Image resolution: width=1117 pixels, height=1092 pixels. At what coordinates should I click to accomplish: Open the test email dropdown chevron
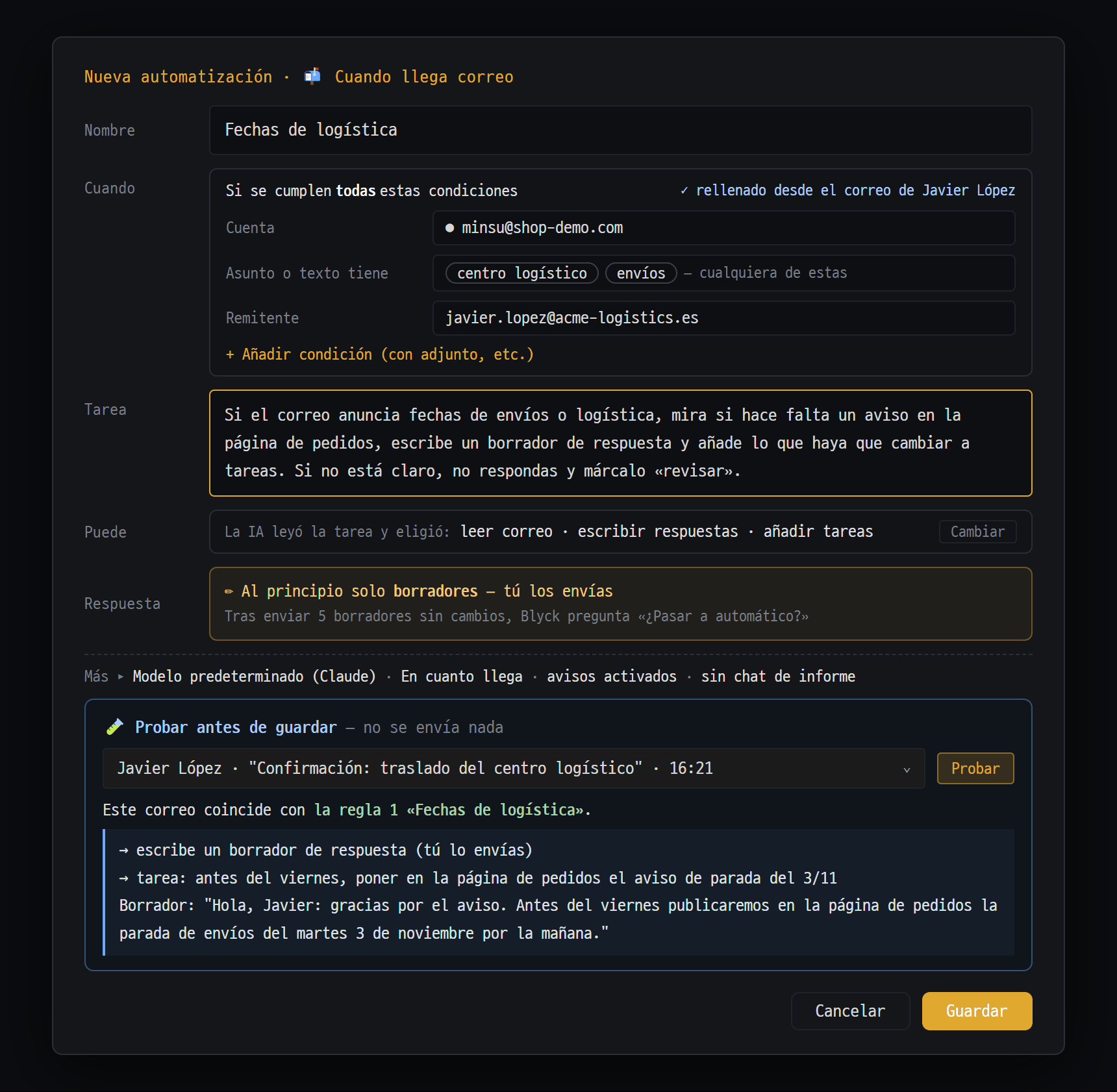(907, 769)
